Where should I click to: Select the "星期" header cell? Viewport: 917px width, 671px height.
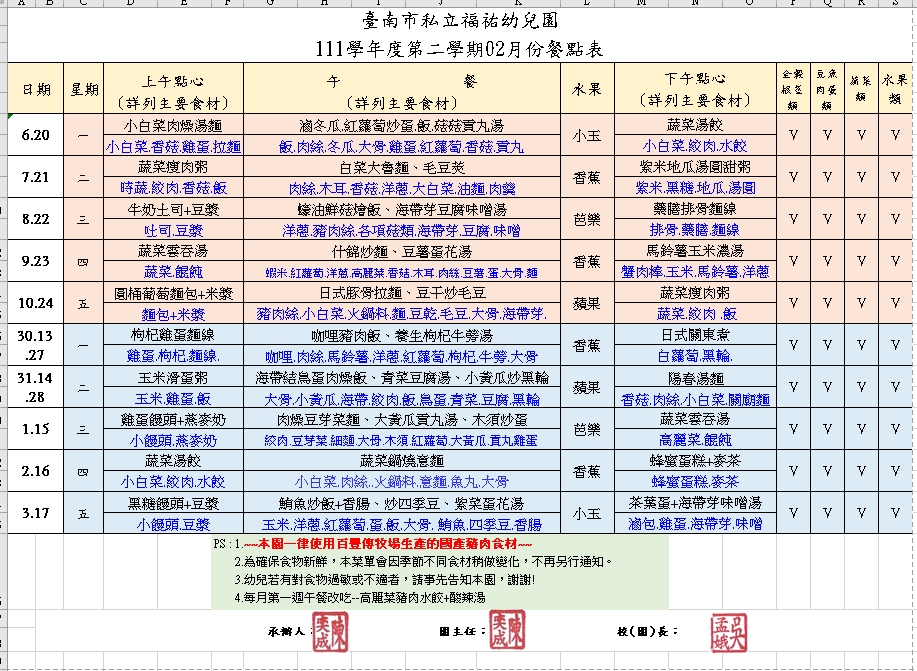click(x=84, y=88)
